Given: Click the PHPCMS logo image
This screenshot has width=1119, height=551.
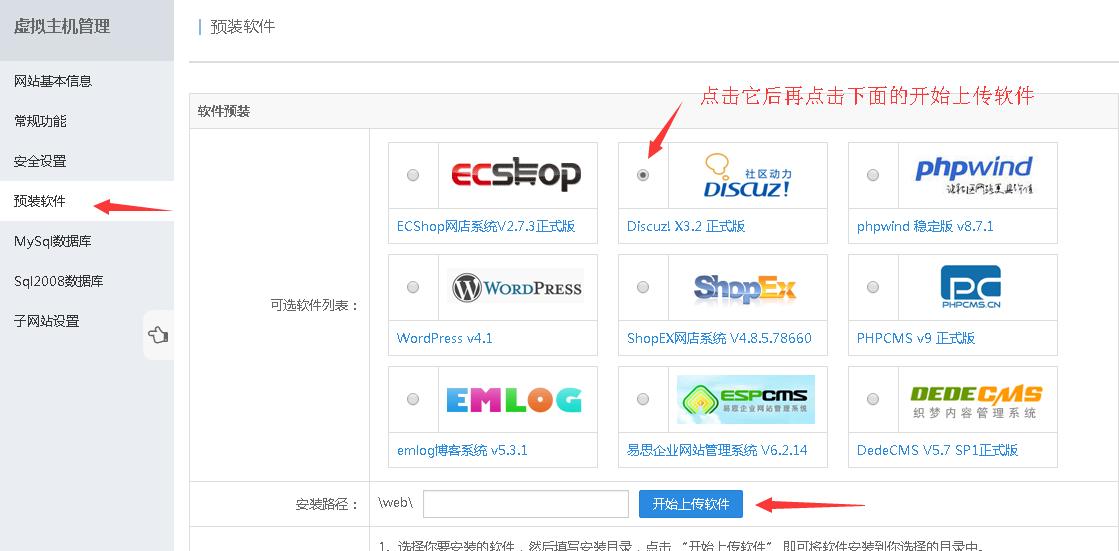Looking at the screenshot, I should pos(971,287).
